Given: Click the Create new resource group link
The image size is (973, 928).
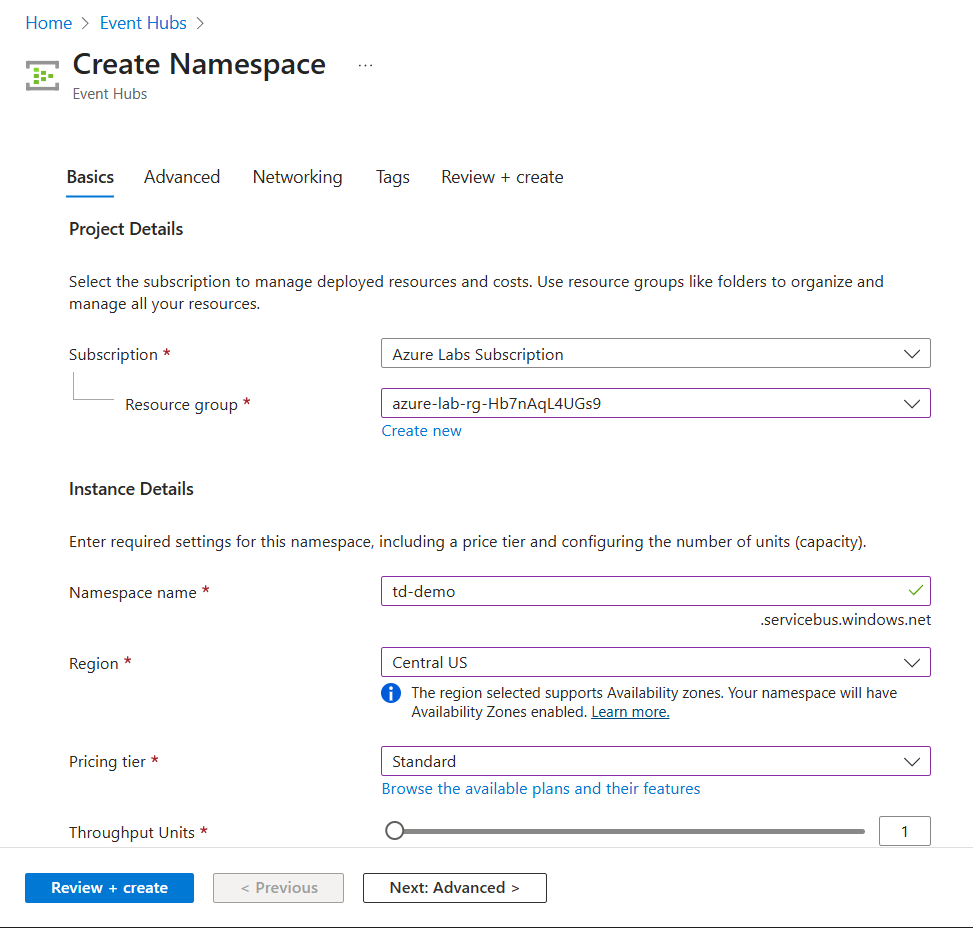Looking at the screenshot, I should point(422,431).
